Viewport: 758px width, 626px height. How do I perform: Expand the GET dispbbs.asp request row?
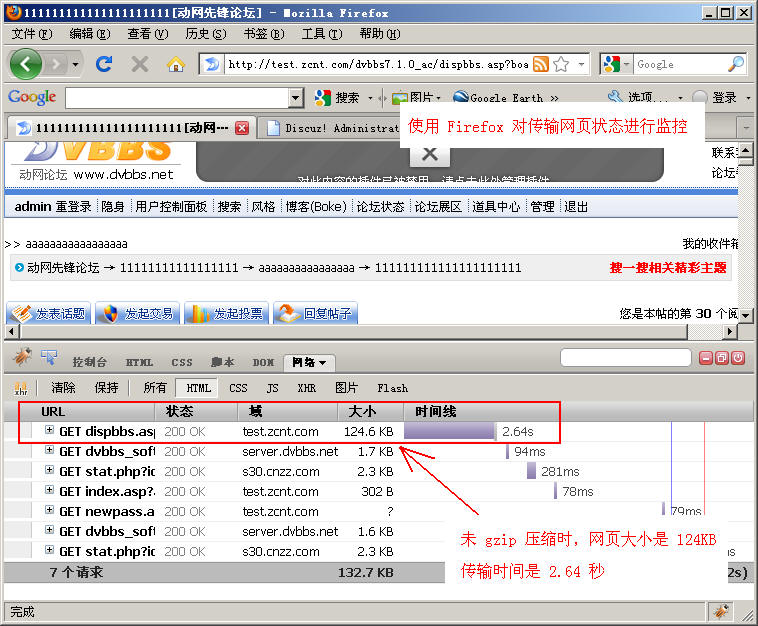49,430
